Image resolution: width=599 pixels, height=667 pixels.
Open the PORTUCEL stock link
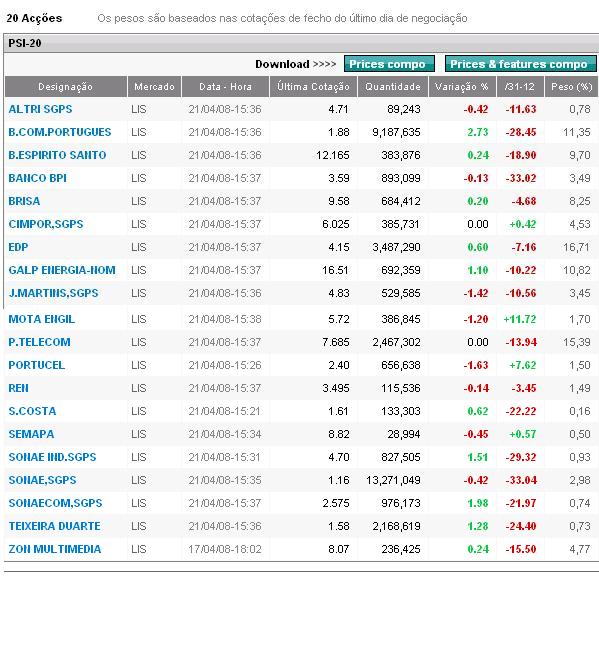click(x=37, y=365)
